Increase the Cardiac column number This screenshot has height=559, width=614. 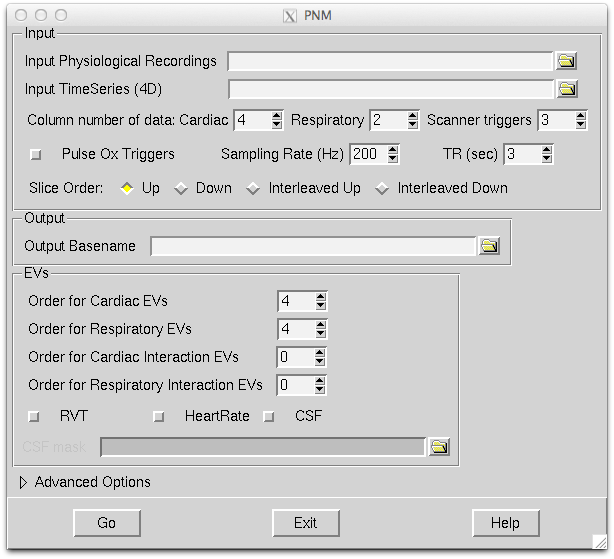(277, 116)
